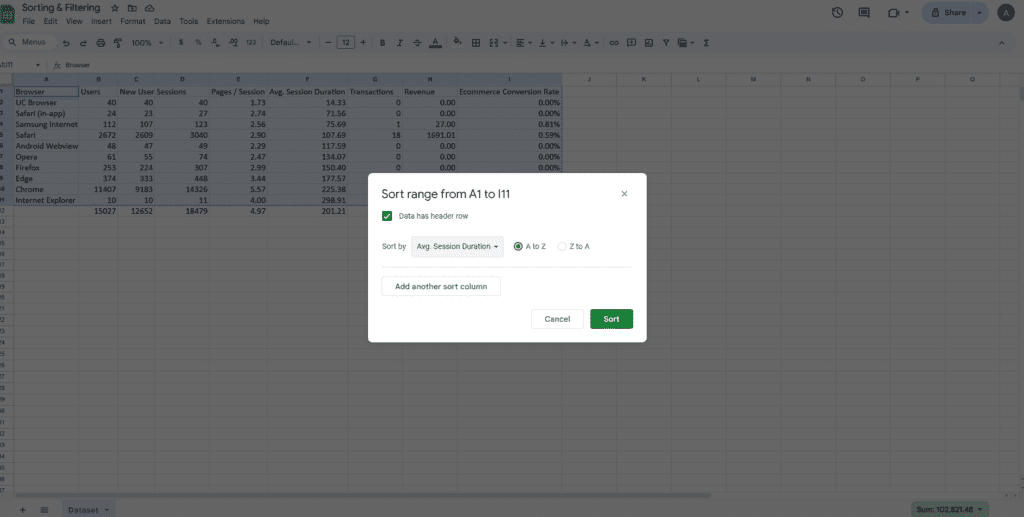The width and height of the screenshot is (1024, 517).
Task: Select the Z to A radio option
Action: tap(562, 246)
